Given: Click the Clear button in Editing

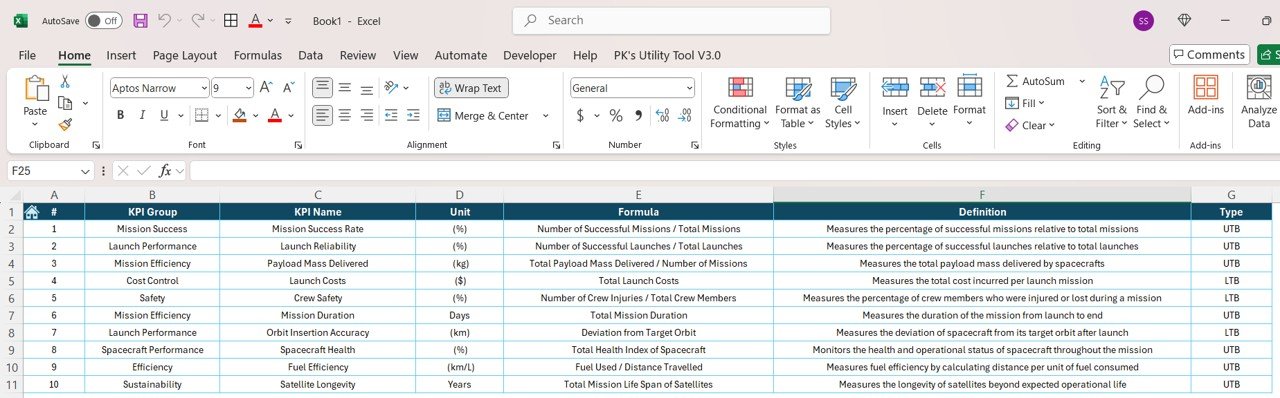Looking at the screenshot, I should [1029, 125].
